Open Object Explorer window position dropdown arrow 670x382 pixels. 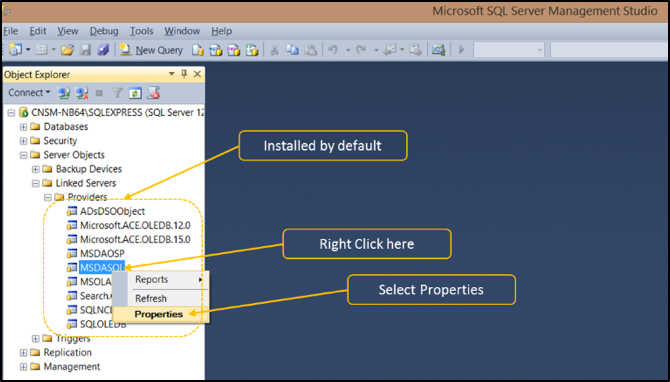click(x=171, y=74)
